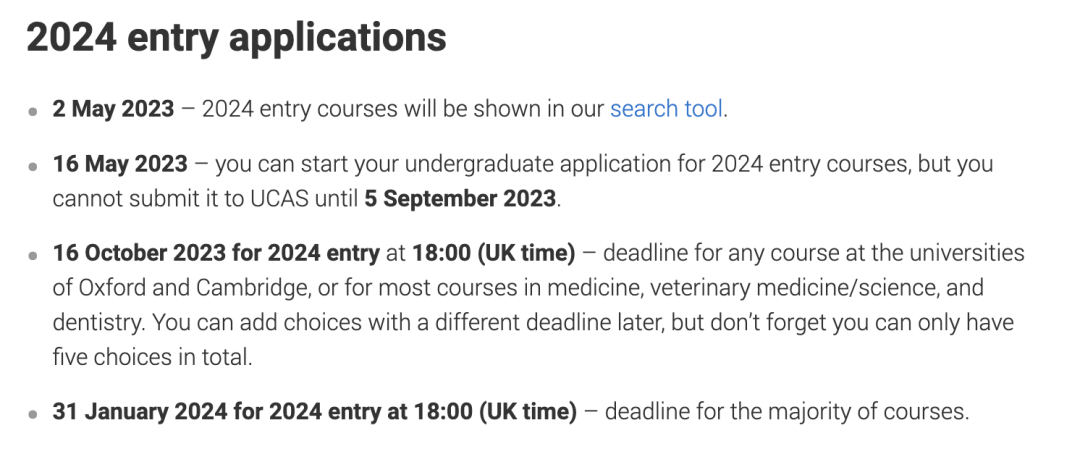Click the bold '16 May 2023' date
The image size is (1080, 449).
click(x=120, y=164)
